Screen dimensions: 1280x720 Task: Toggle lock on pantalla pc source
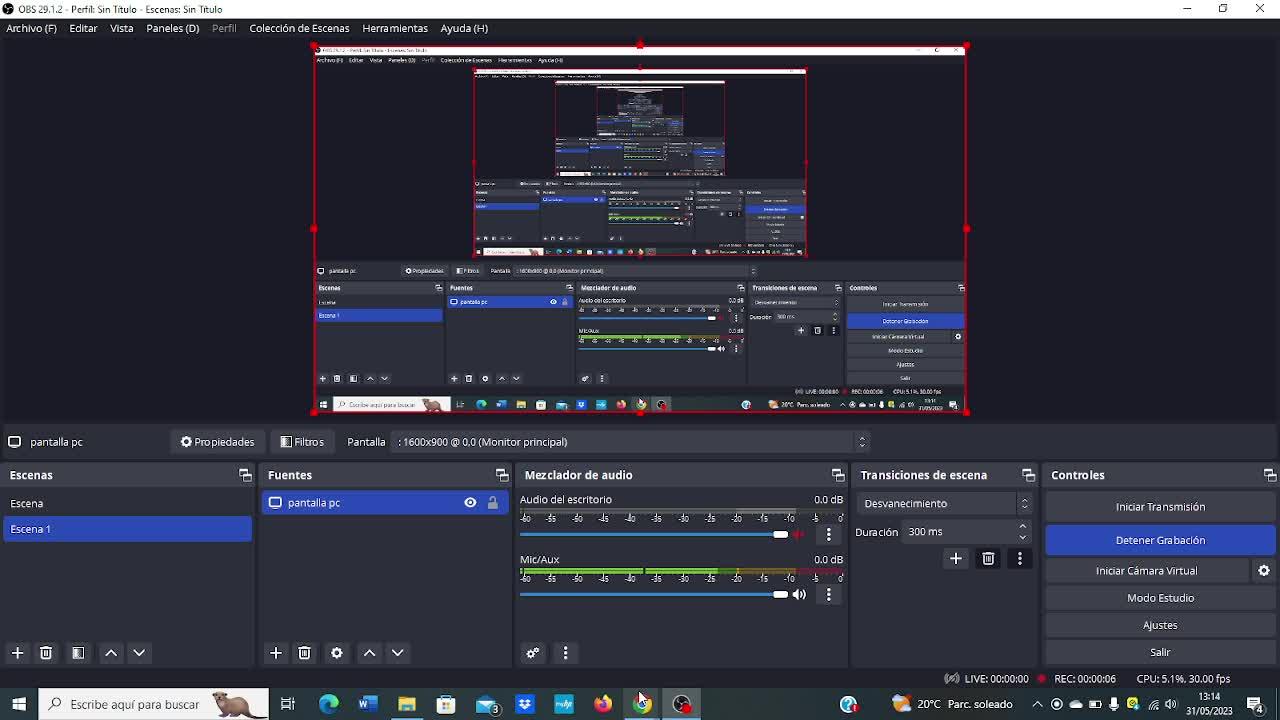[x=493, y=503]
